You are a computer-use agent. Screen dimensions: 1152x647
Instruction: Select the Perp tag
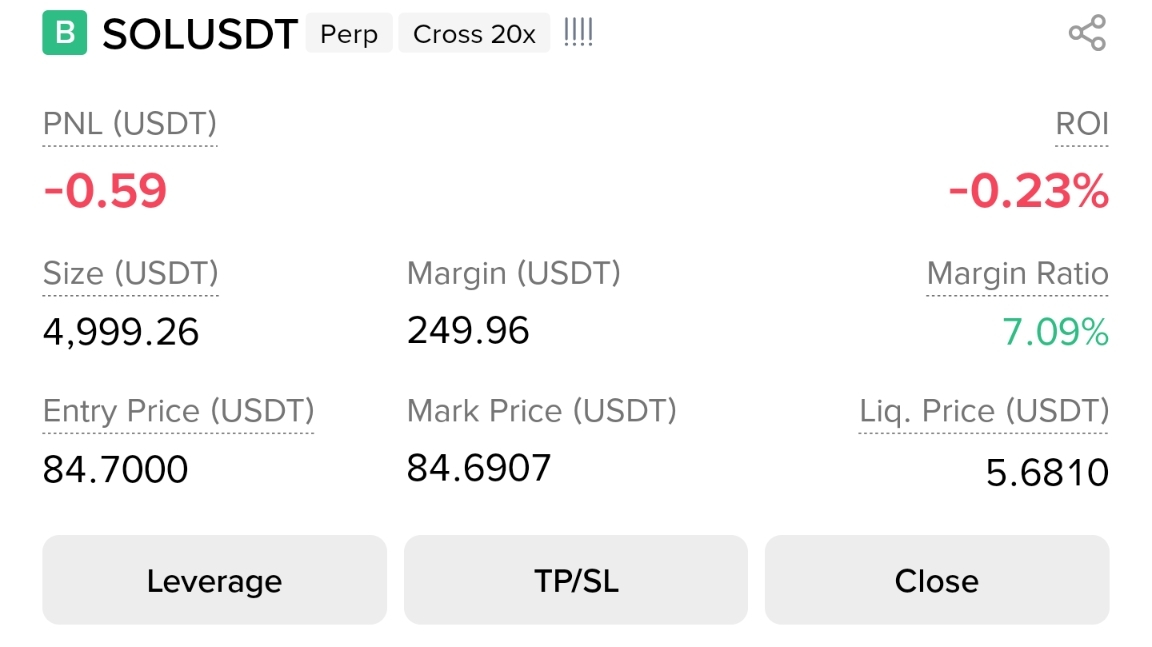(x=349, y=34)
